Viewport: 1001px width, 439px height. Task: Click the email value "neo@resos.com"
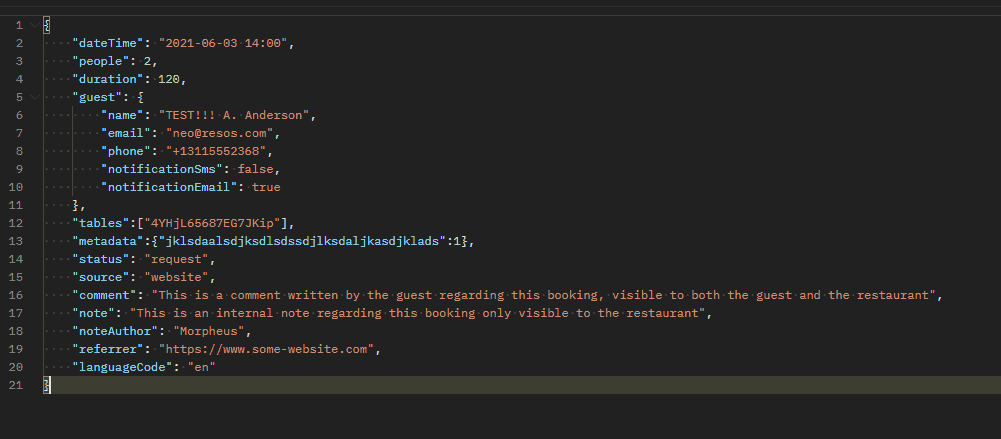220,133
